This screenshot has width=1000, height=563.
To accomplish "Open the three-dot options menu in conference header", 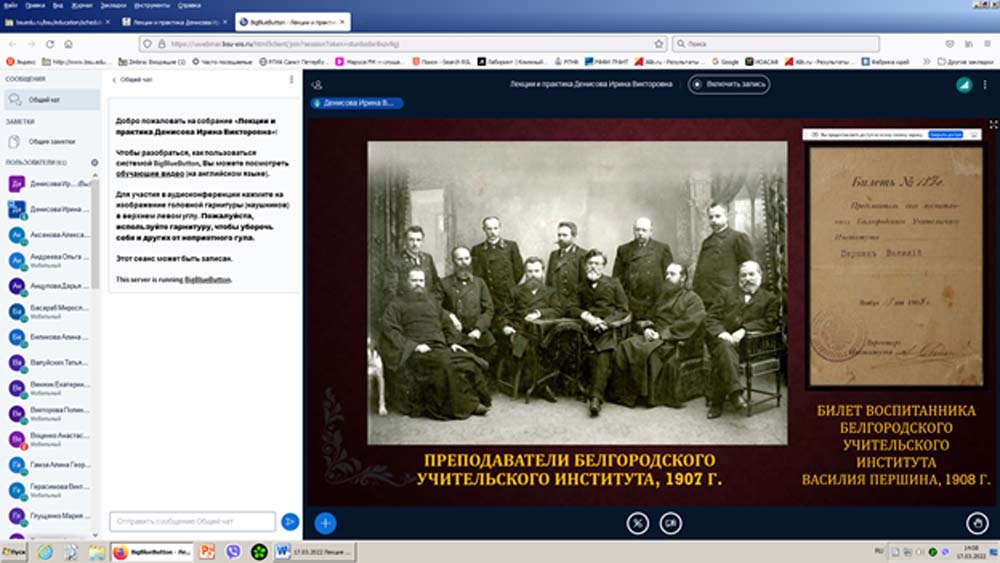I will [985, 85].
